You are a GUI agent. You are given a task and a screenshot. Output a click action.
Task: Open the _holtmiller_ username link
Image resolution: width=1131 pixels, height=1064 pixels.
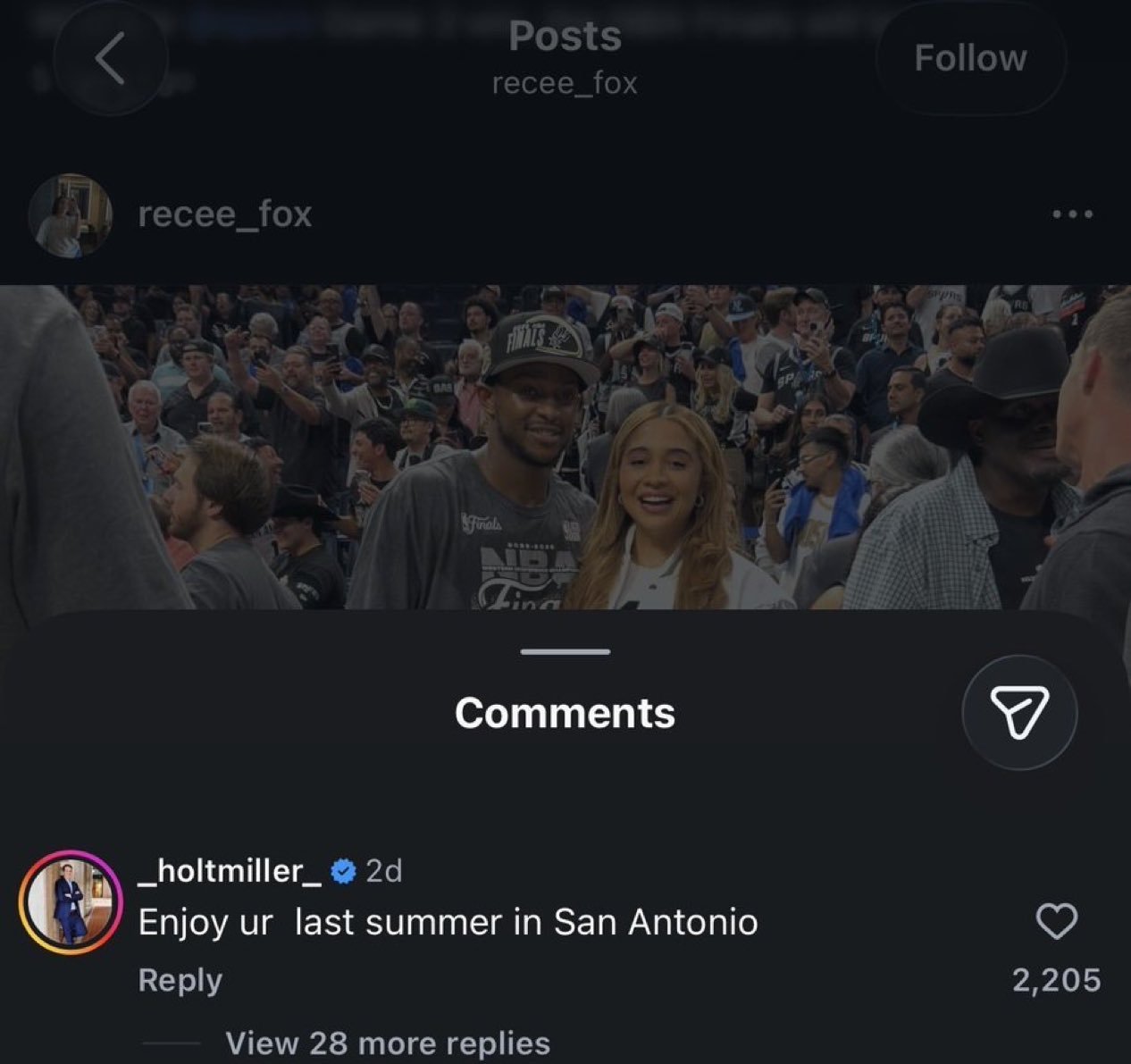[x=230, y=871]
